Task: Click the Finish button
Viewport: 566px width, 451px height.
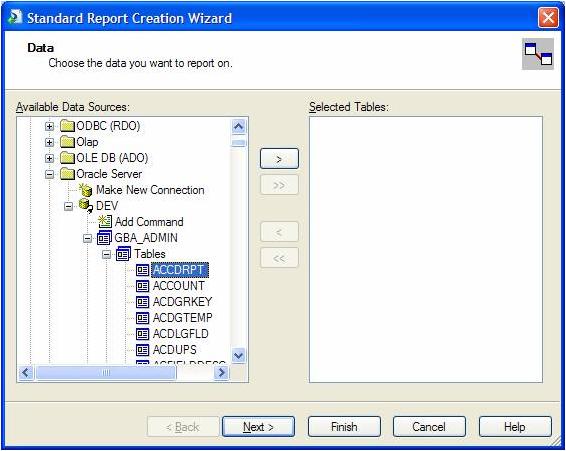Action: 344,427
